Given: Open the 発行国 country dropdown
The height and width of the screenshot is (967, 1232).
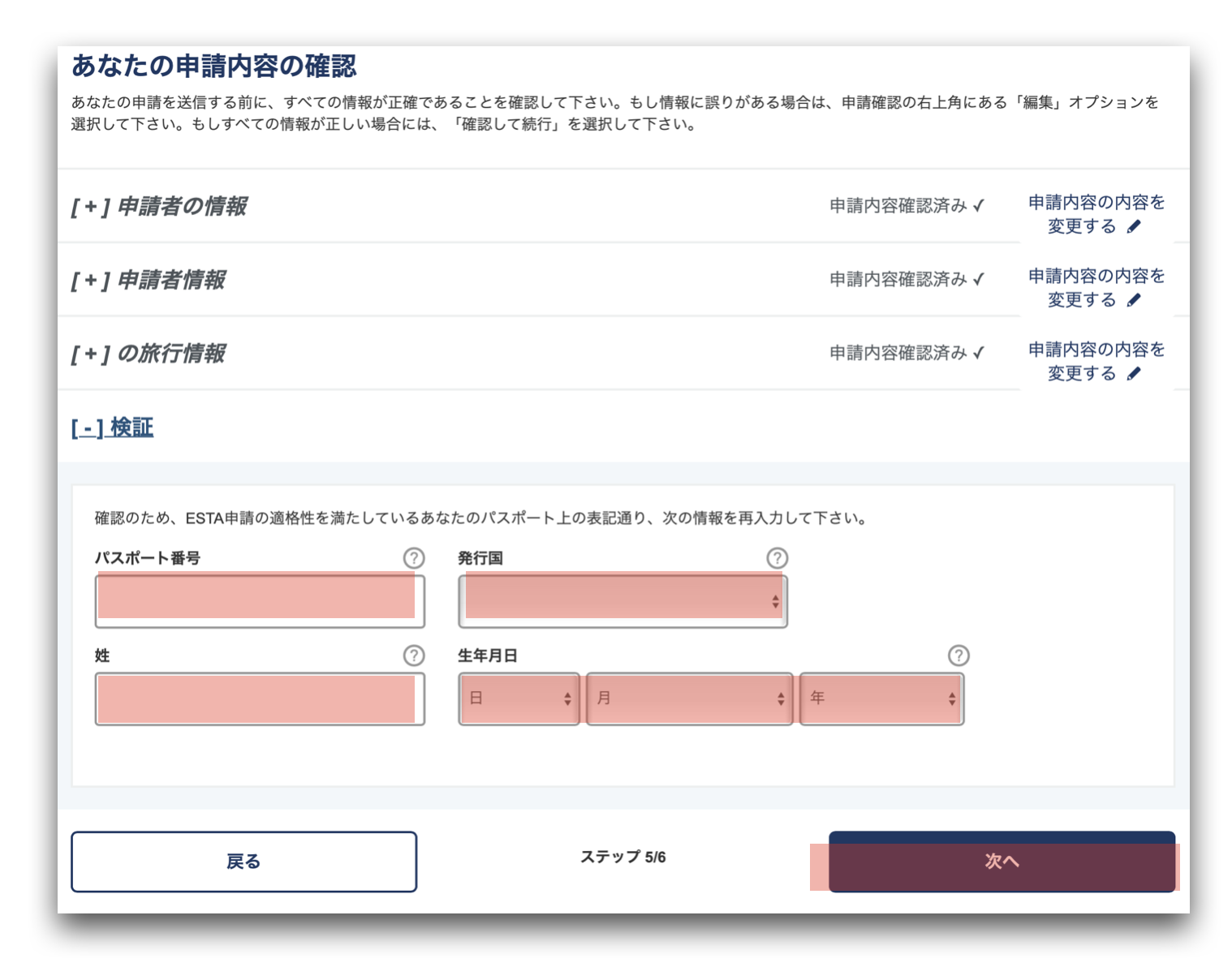Looking at the screenshot, I should pos(622,601).
